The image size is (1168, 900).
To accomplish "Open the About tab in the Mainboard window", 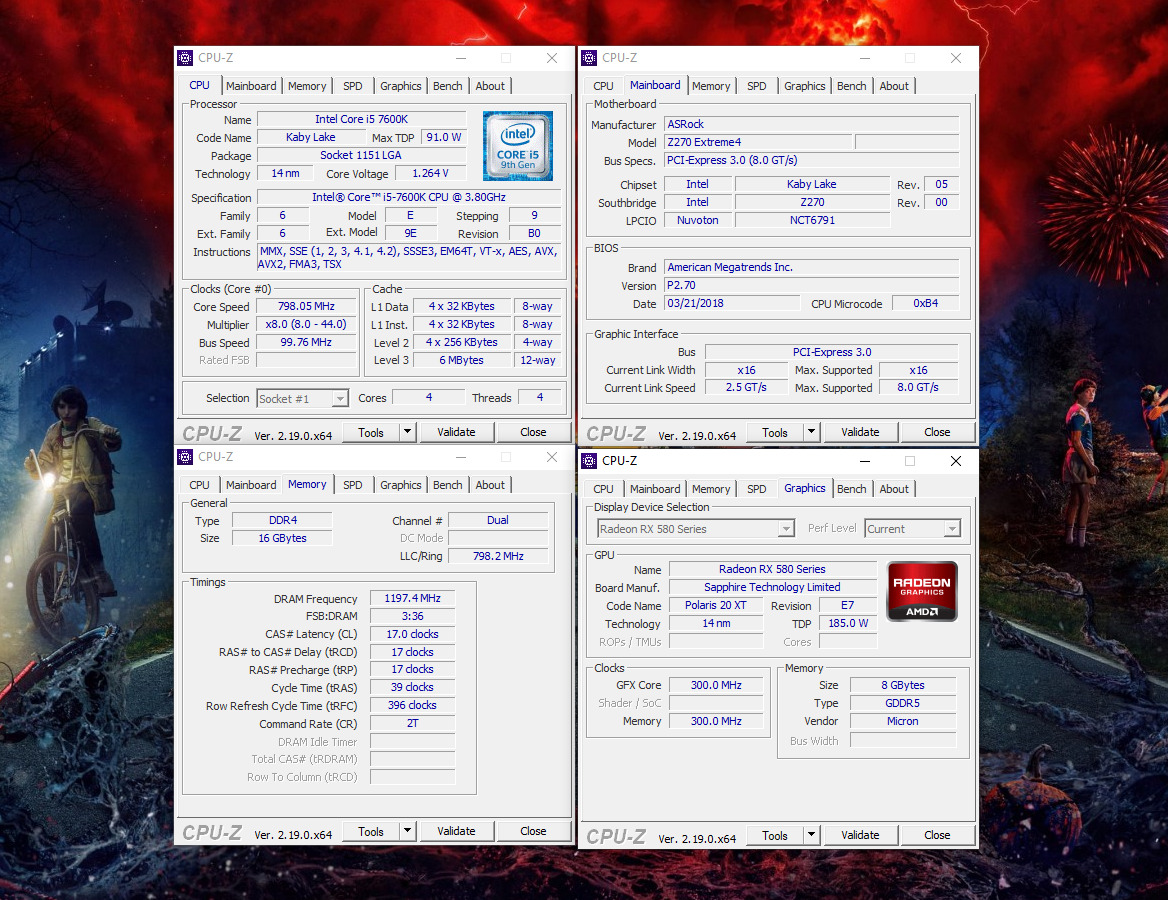I will (894, 86).
